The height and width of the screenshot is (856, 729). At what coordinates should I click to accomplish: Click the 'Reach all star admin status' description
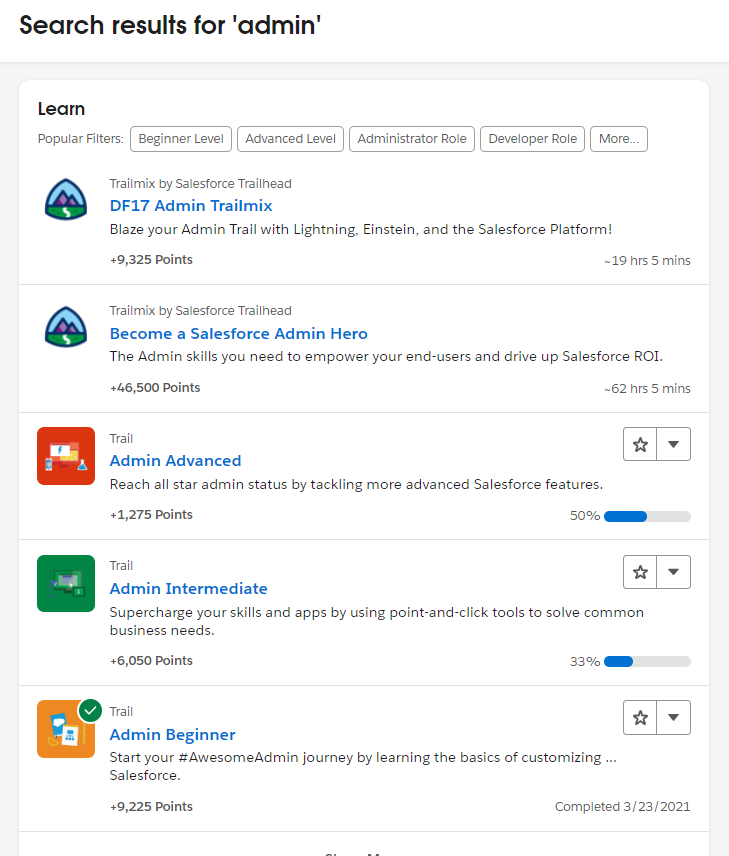tap(356, 484)
